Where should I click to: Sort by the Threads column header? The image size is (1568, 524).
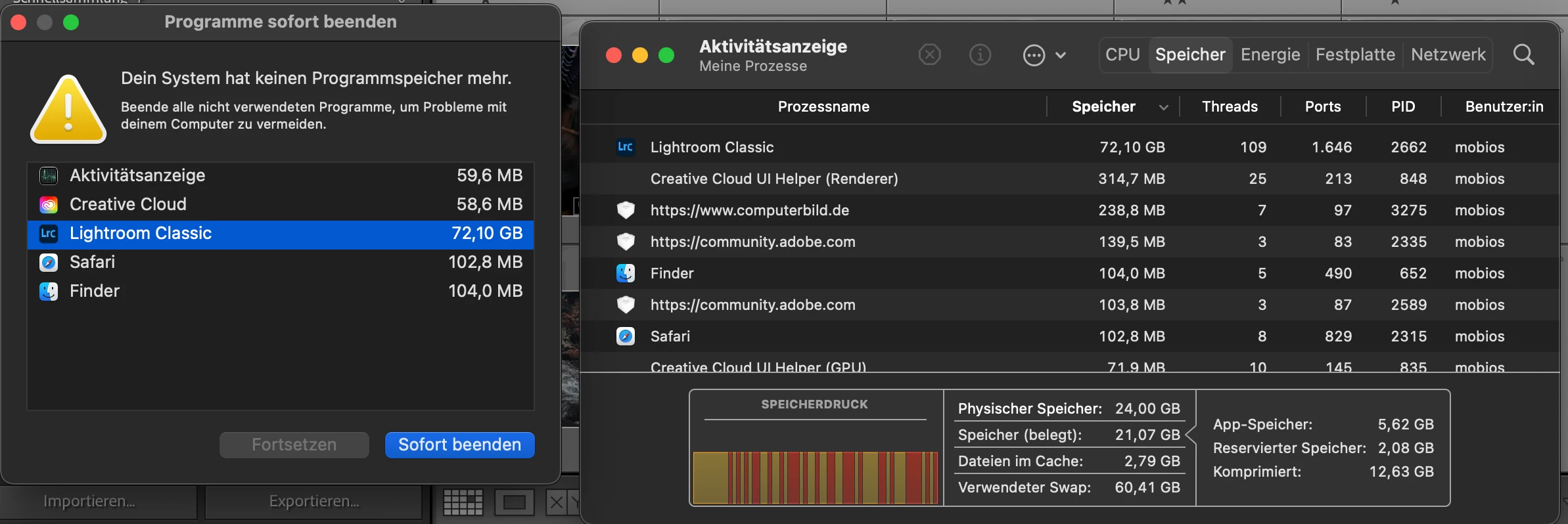1230,106
